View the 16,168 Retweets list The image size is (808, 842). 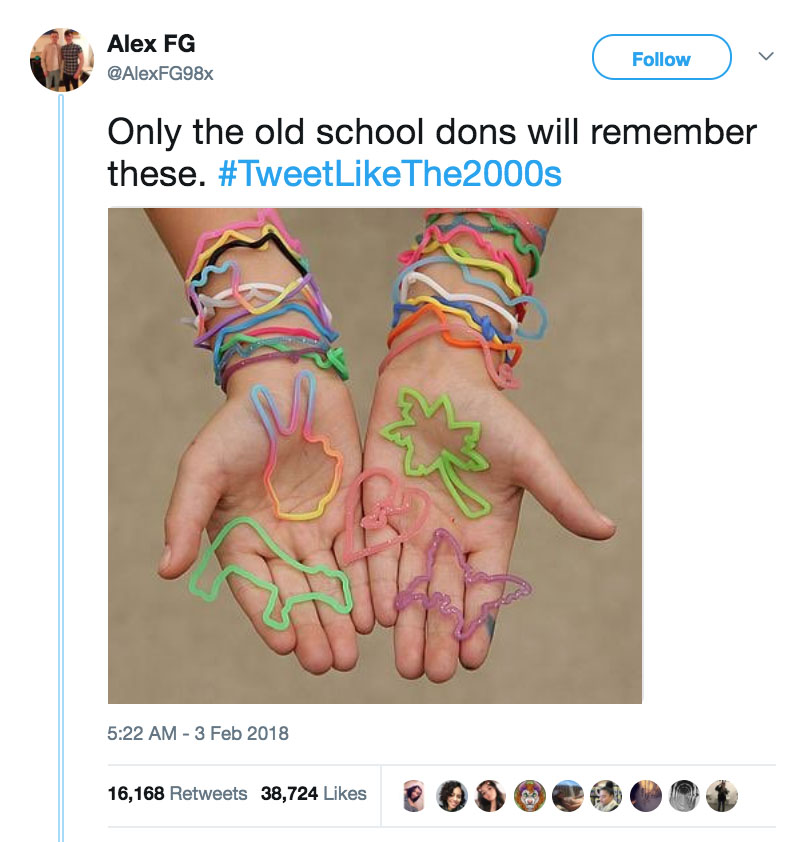coord(177,793)
